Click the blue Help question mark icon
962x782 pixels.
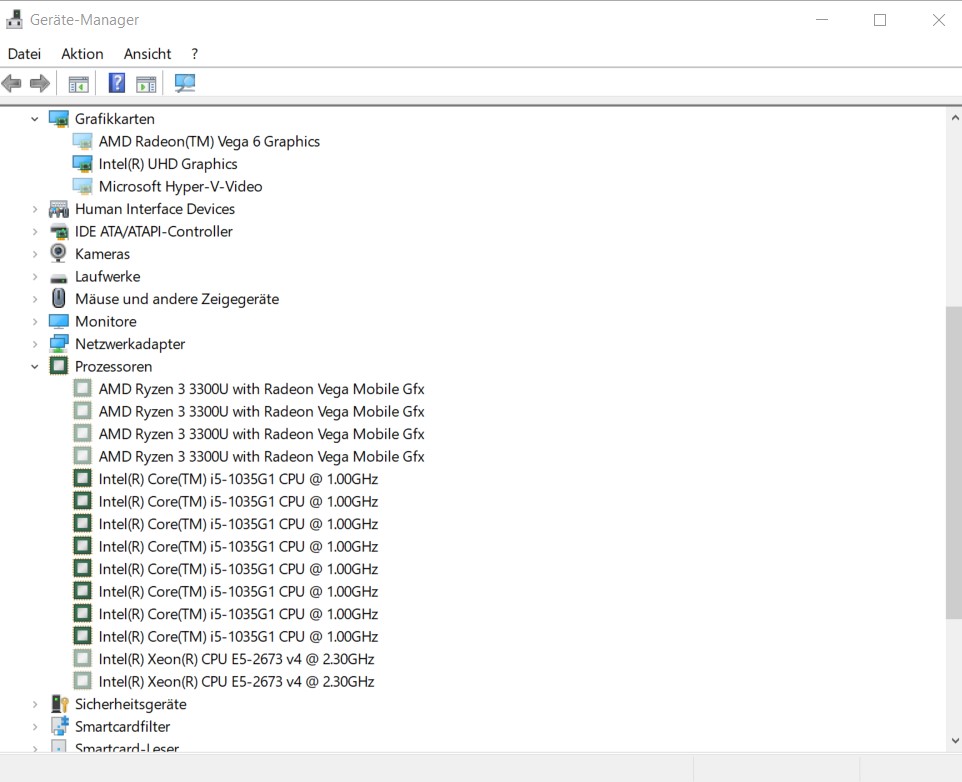tap(117, 83)
